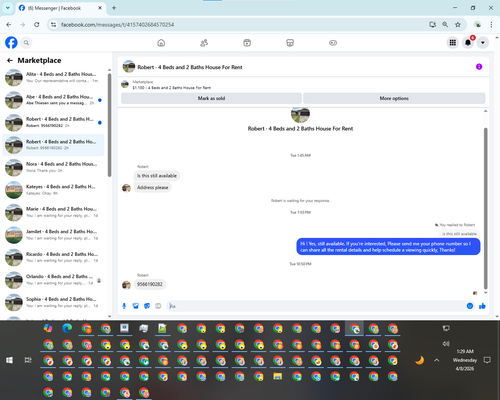Show hidden system tray icons chevron
Screen dimensions: 500x400
point(437,360)
